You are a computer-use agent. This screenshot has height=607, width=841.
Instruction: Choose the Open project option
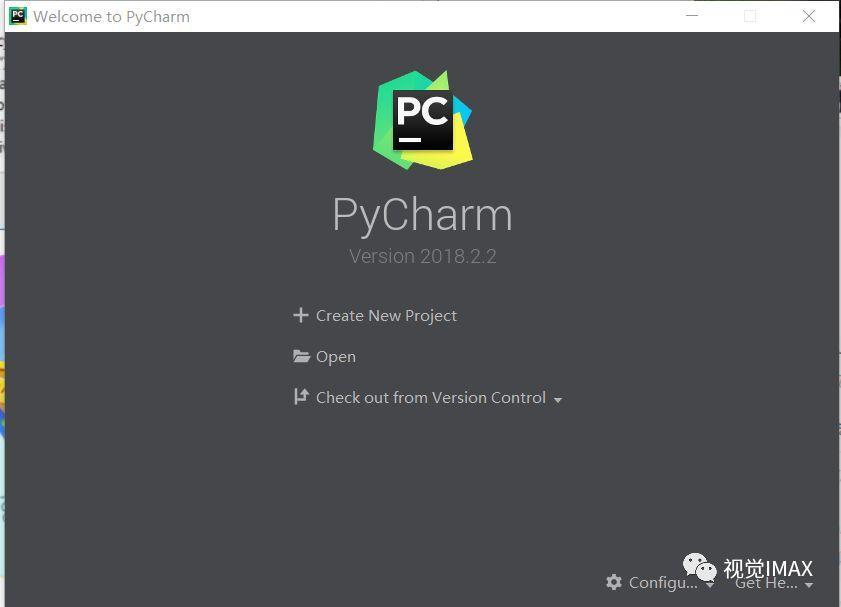[x=336, y=357]
